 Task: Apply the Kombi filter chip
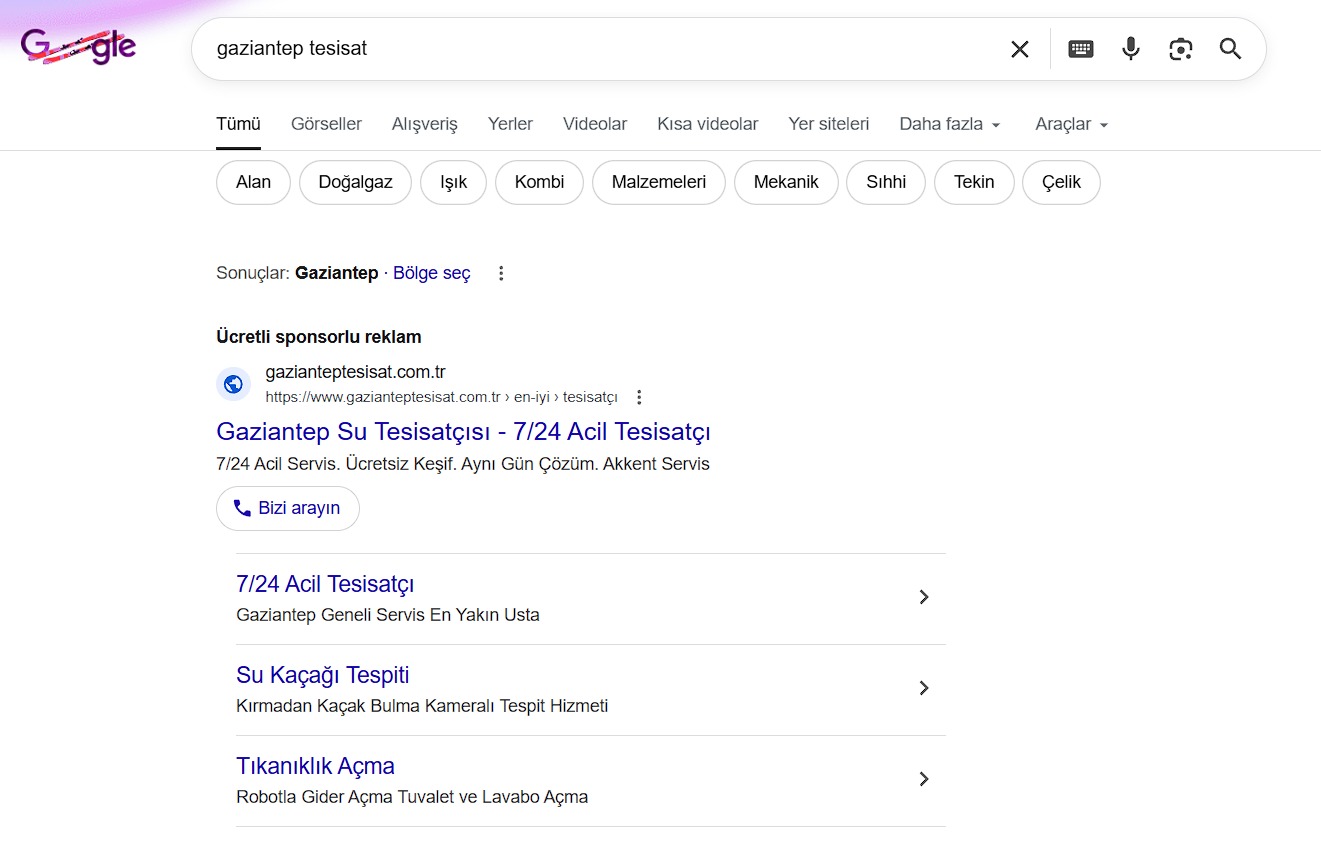point(539,182)
